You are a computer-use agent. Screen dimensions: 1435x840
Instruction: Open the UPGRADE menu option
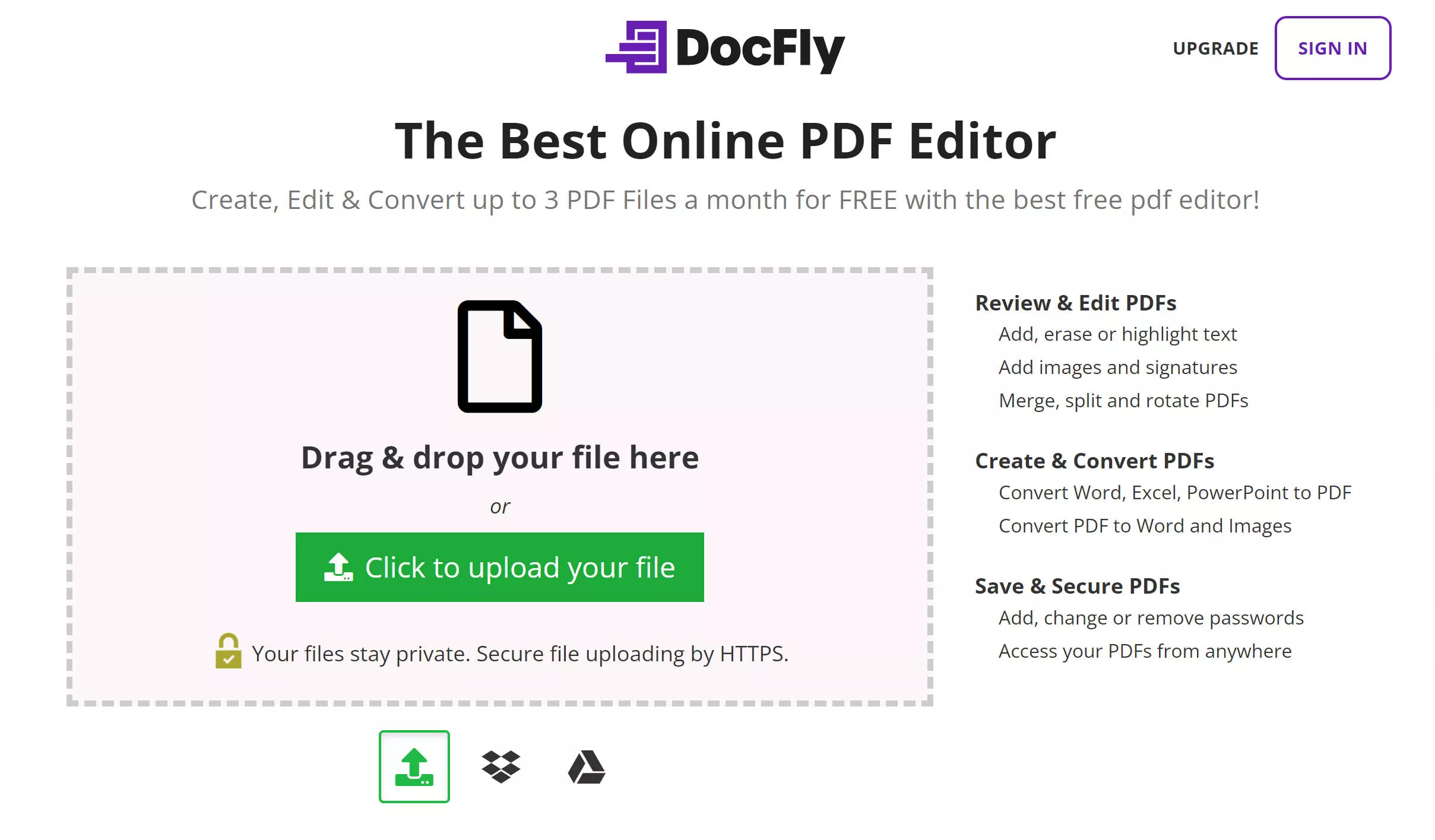coord(1215,48)
